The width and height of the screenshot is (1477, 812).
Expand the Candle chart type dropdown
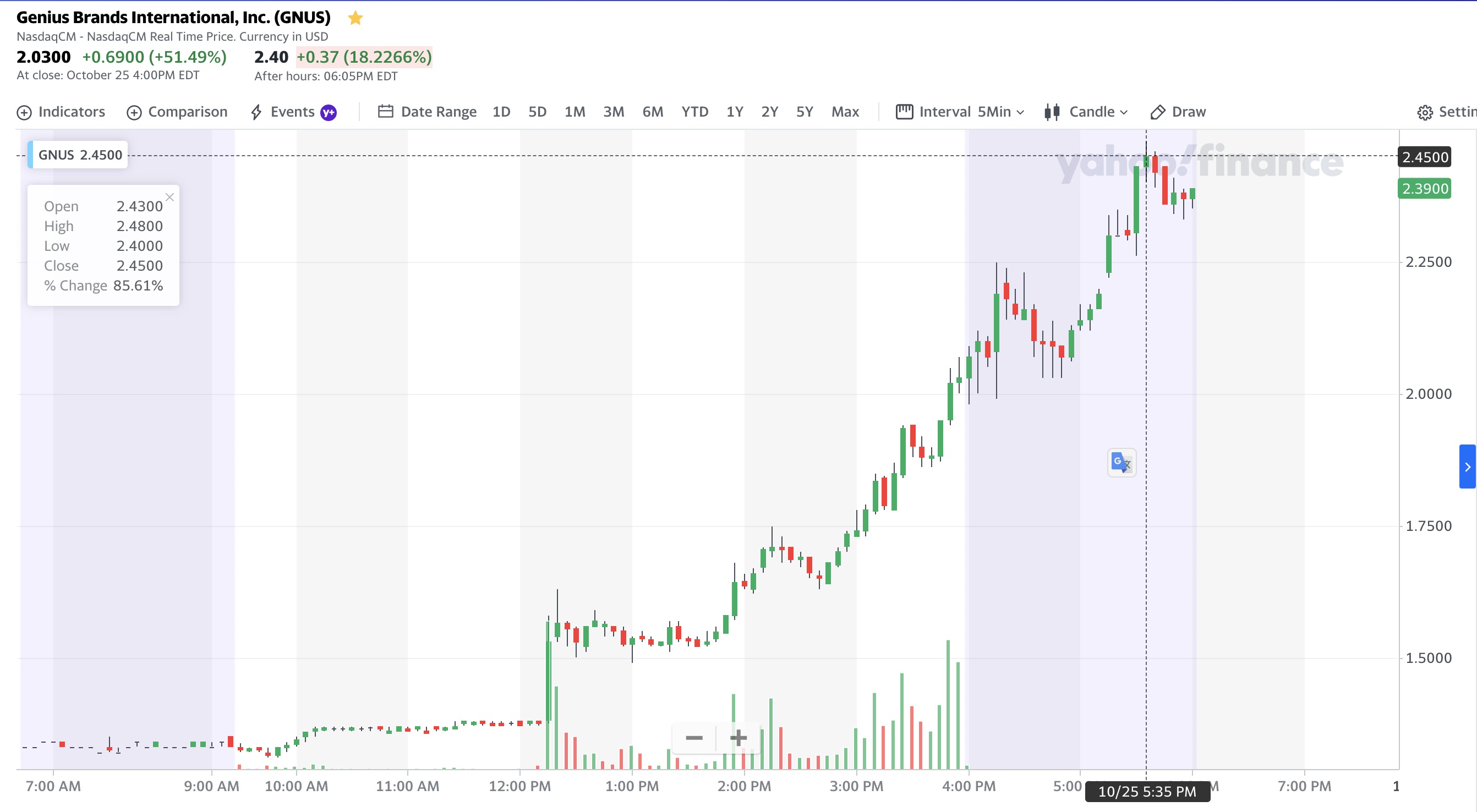(1086, 112)
